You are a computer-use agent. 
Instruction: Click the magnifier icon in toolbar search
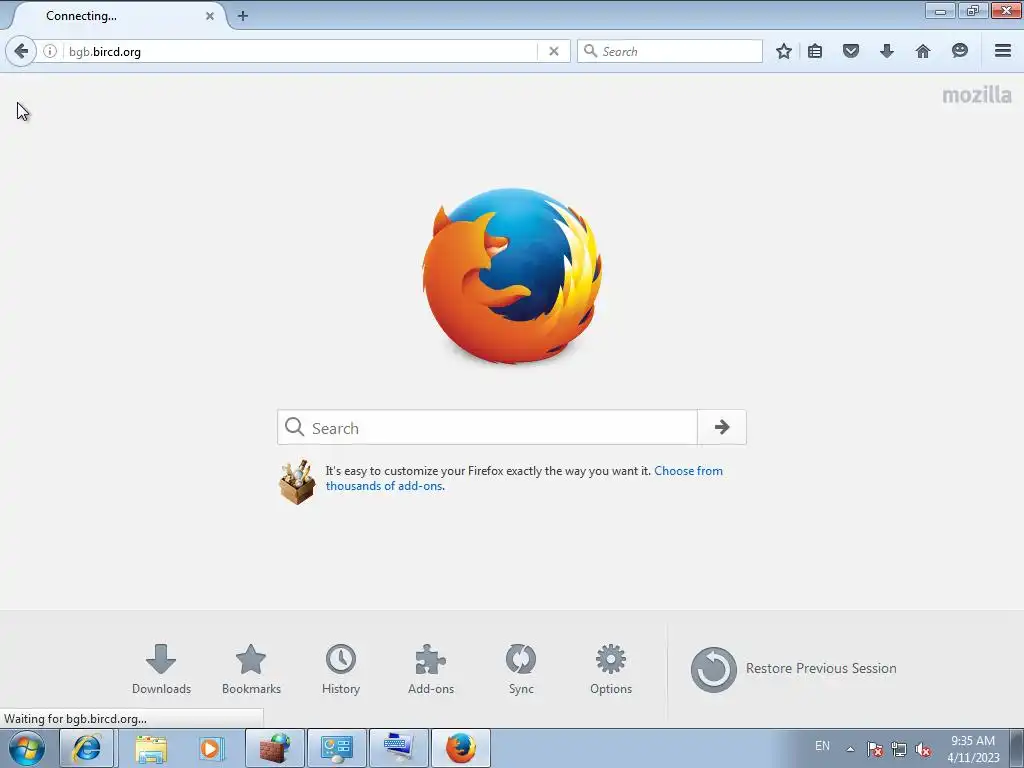(590, 51)
